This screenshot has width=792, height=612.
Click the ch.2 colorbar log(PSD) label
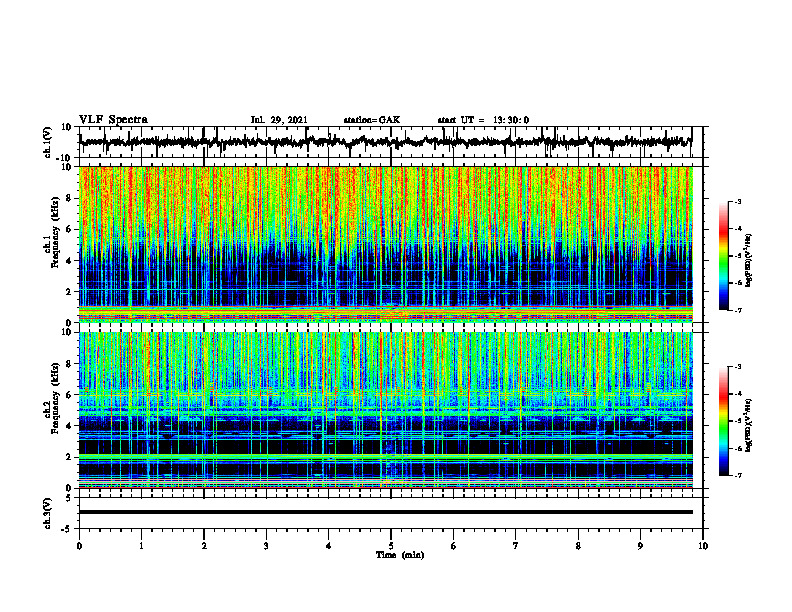749,425
